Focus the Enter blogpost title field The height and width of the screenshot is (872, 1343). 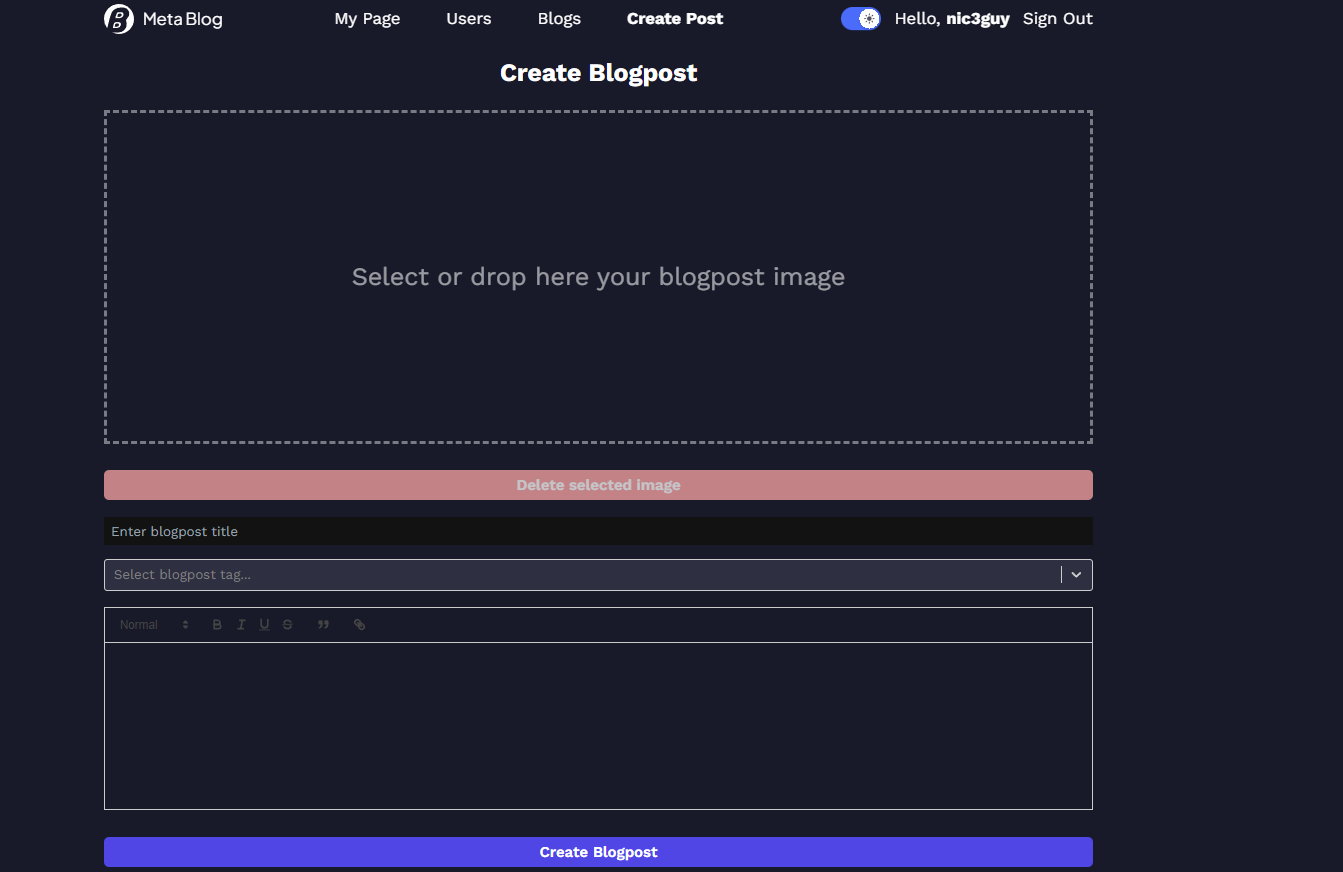pos(598,531)
